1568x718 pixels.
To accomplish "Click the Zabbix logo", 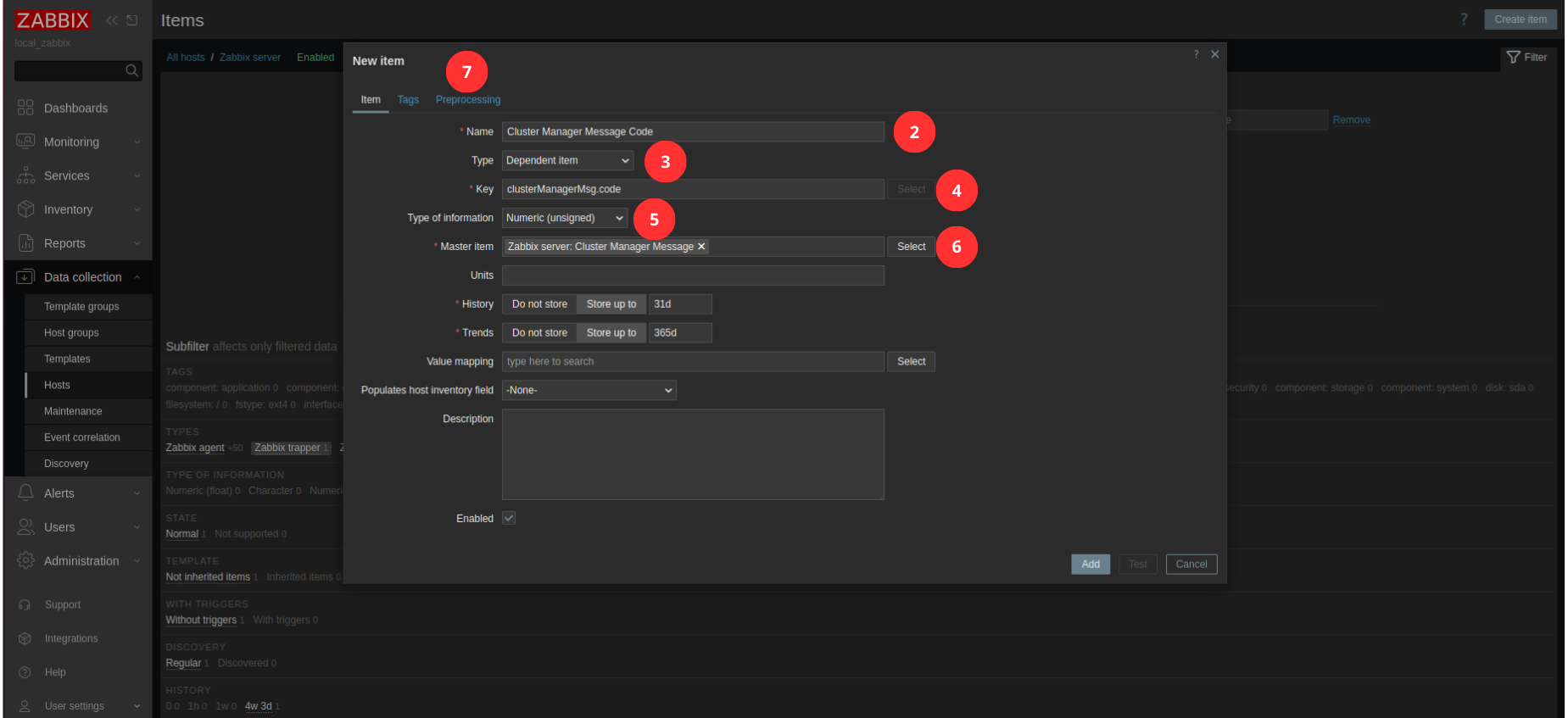I will click(53, 20).
